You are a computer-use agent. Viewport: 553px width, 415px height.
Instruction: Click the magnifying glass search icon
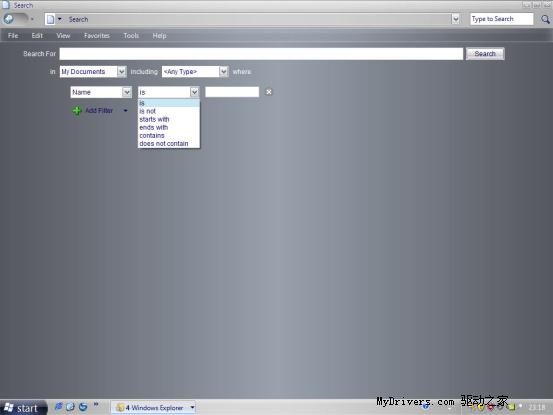coord(545,19)
